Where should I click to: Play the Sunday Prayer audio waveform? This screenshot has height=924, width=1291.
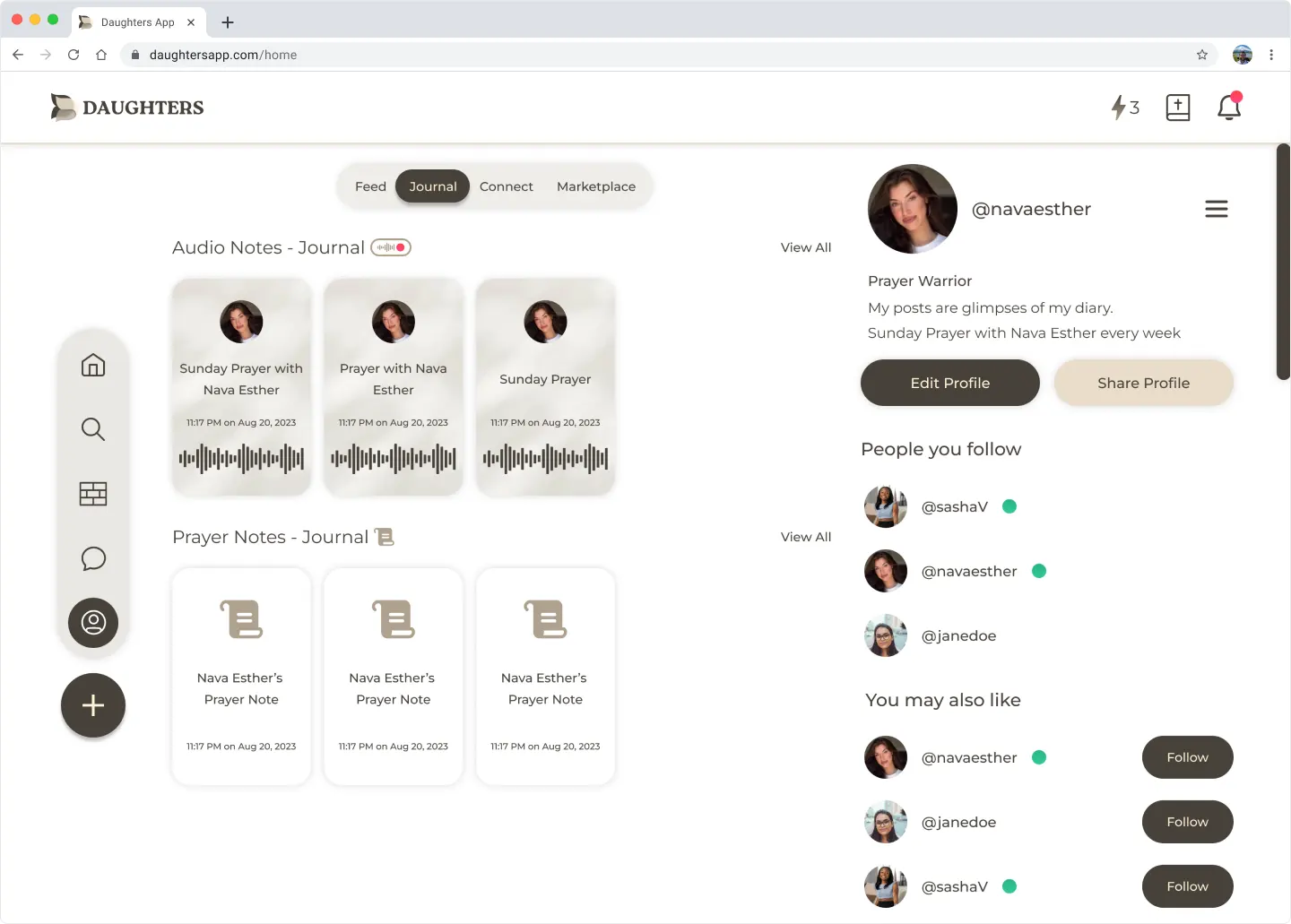click(545, 459)
